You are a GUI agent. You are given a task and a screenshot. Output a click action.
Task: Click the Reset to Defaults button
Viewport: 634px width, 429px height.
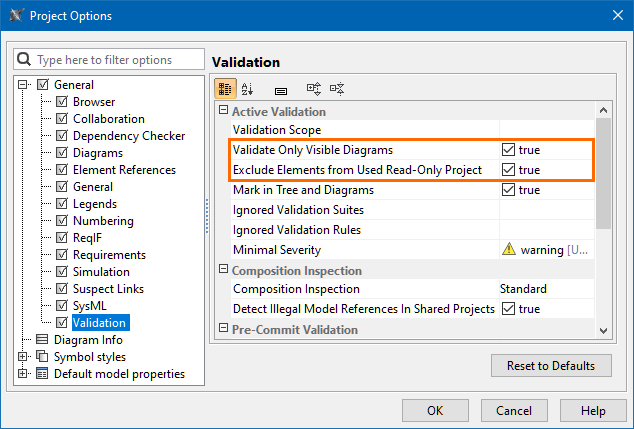coord(551,365)
